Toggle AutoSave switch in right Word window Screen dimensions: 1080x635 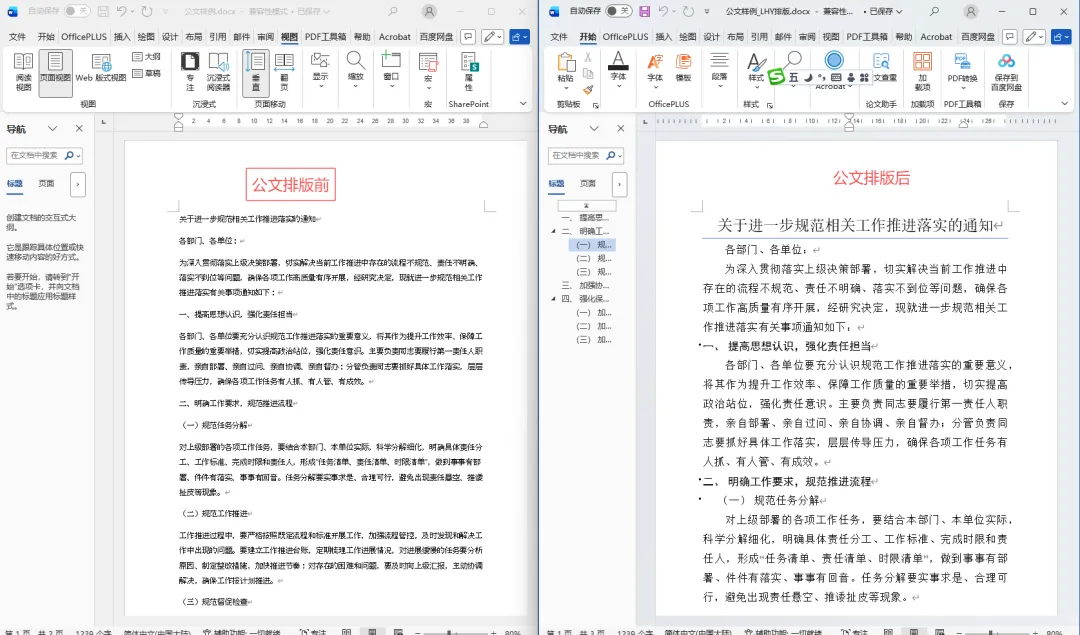[619, 11]
